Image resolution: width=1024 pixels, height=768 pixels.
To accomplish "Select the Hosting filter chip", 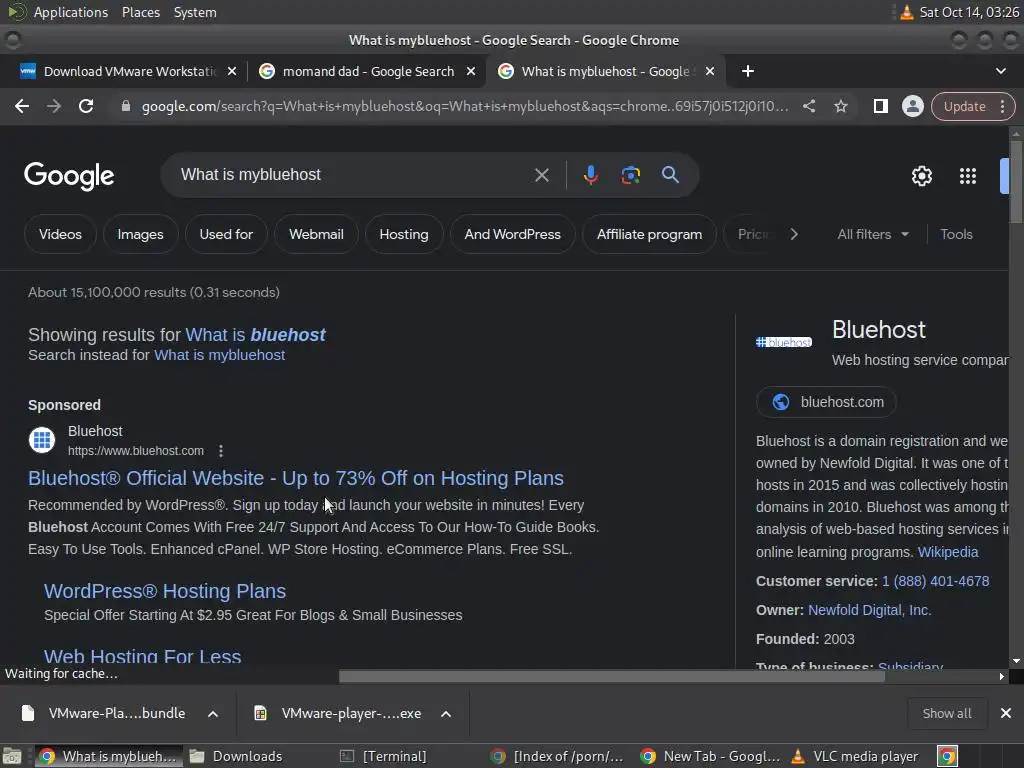I will (x=404, y=234).
